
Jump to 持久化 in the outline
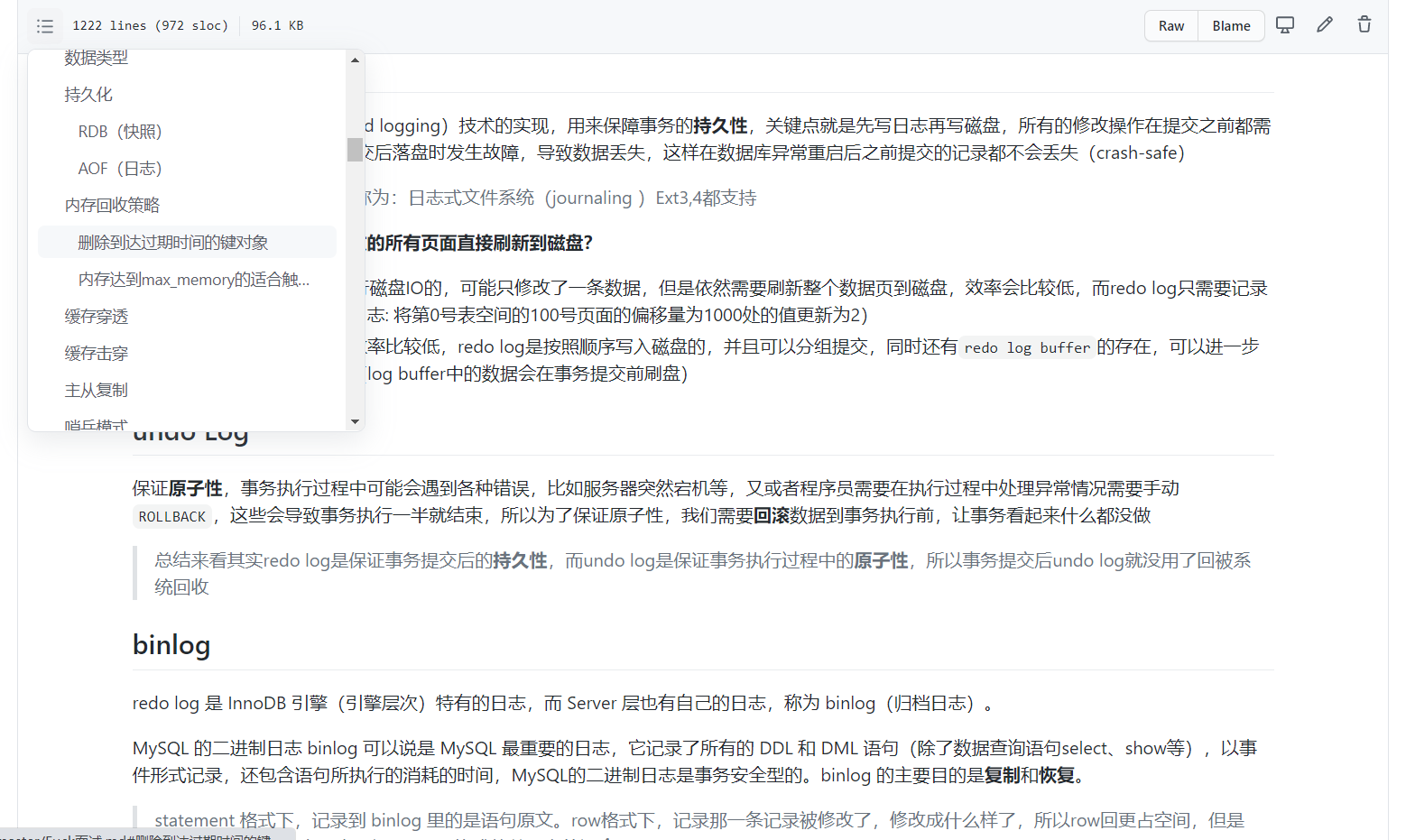(187, 95)
